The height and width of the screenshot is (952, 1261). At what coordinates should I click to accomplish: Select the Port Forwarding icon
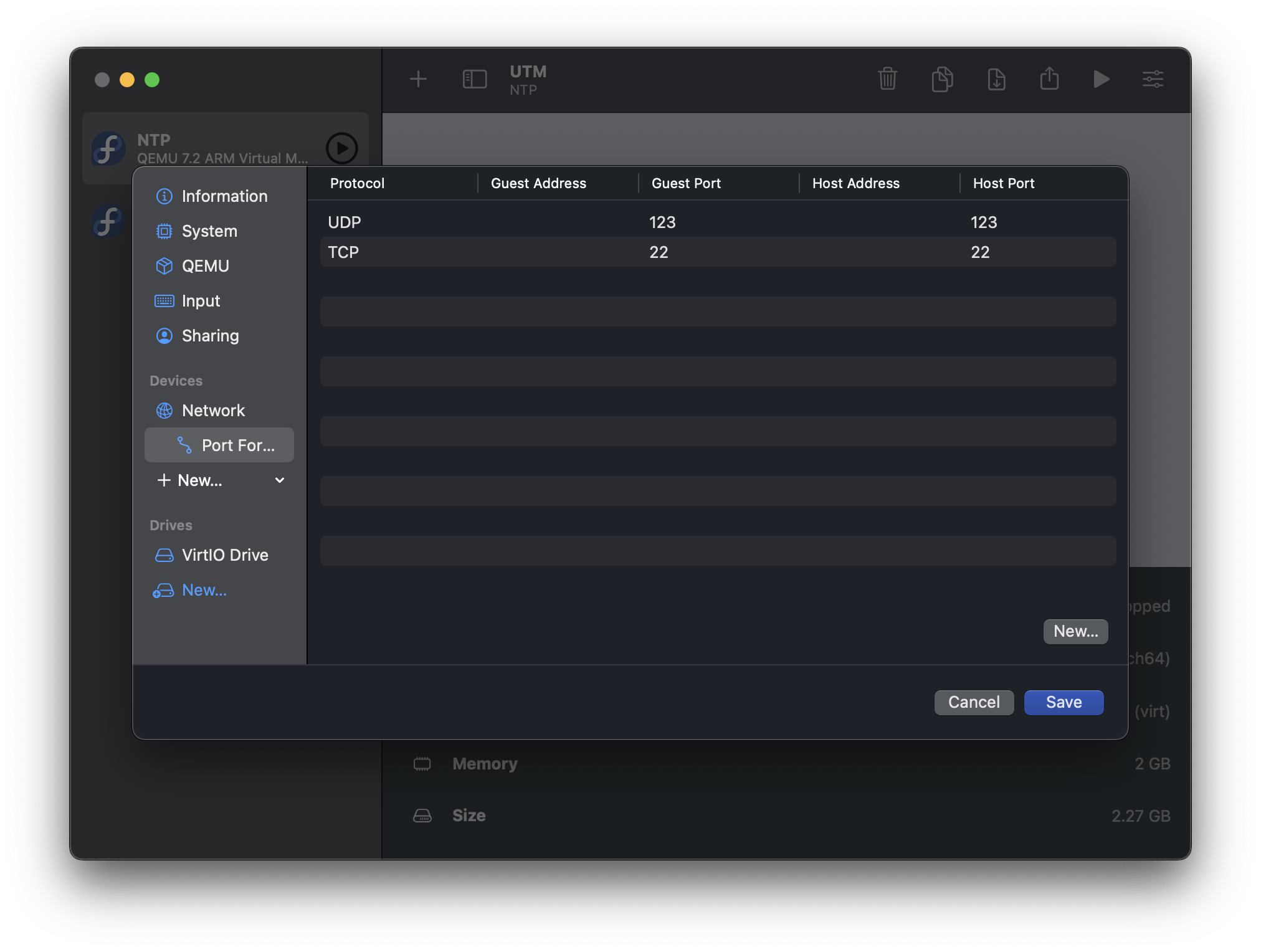(183, 444)
